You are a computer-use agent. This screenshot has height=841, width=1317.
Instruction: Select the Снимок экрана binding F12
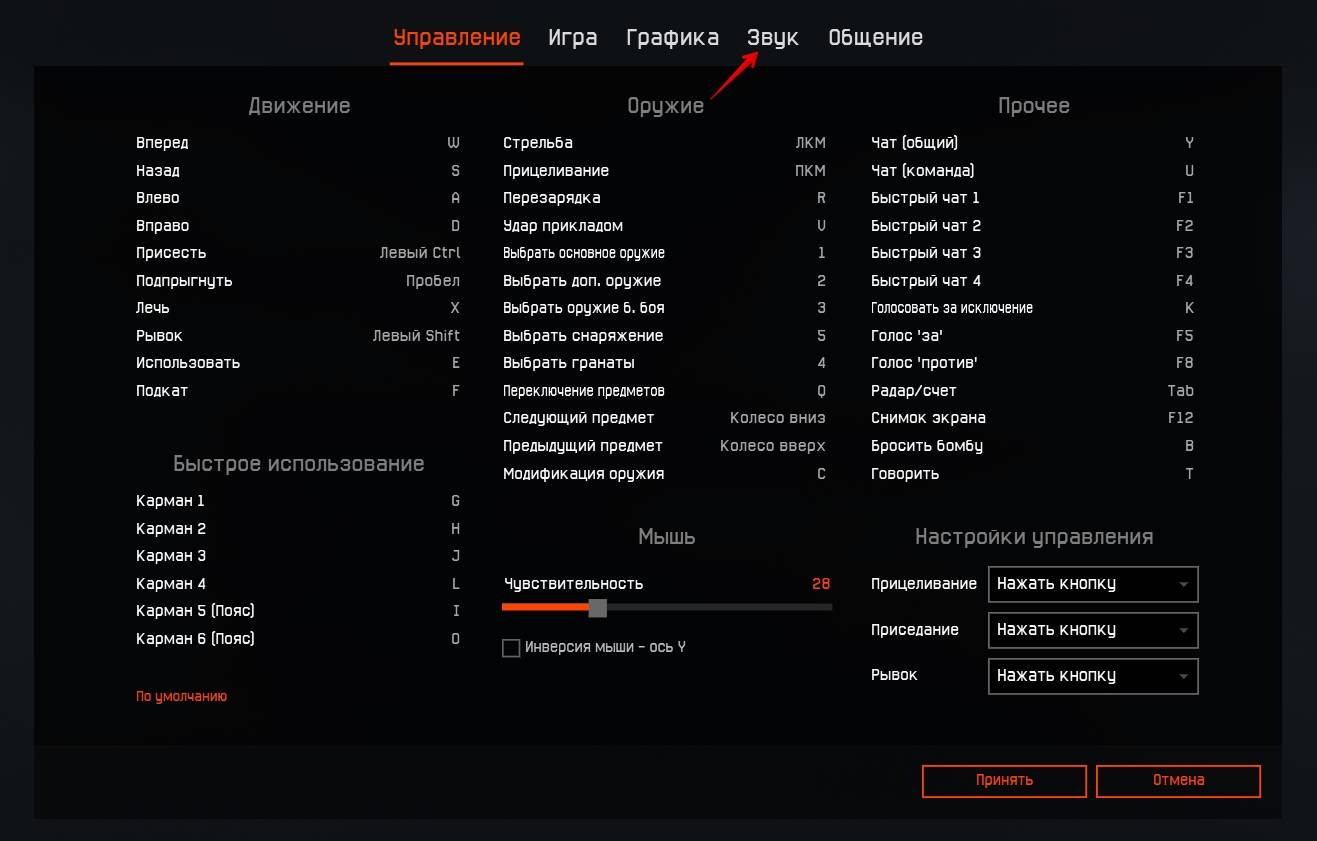click(1180, 418)
